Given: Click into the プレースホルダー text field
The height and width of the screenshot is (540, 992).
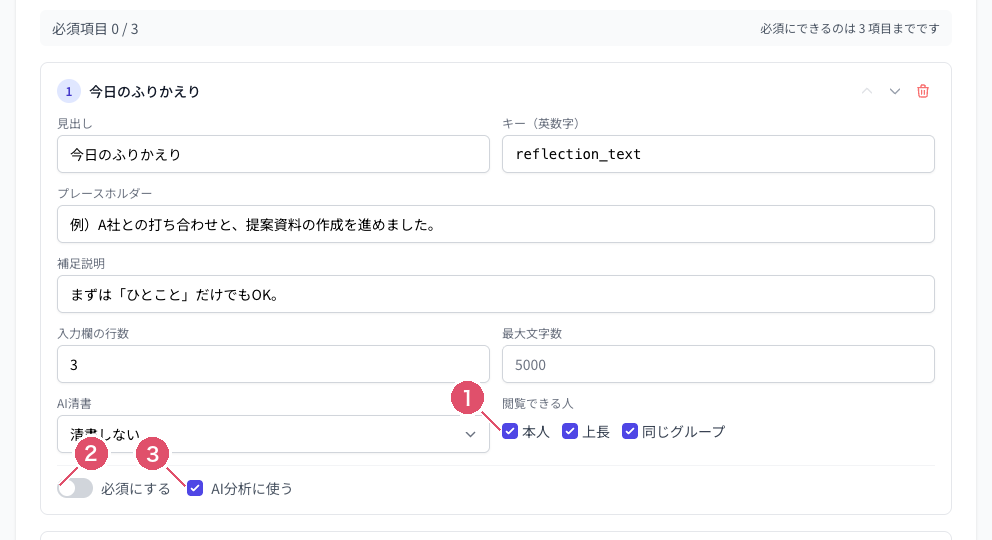Looking at the screenshot, I should [495, 224].
